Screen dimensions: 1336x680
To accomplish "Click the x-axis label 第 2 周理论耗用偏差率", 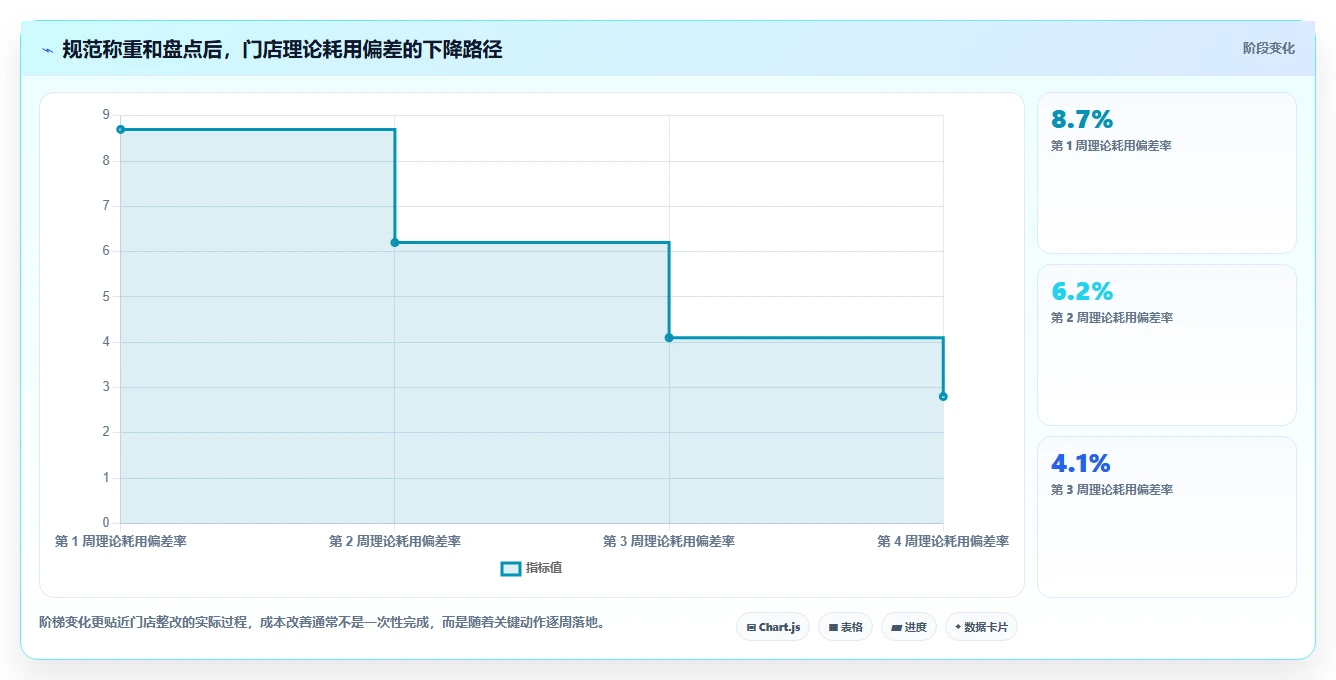I will (395, 541).
